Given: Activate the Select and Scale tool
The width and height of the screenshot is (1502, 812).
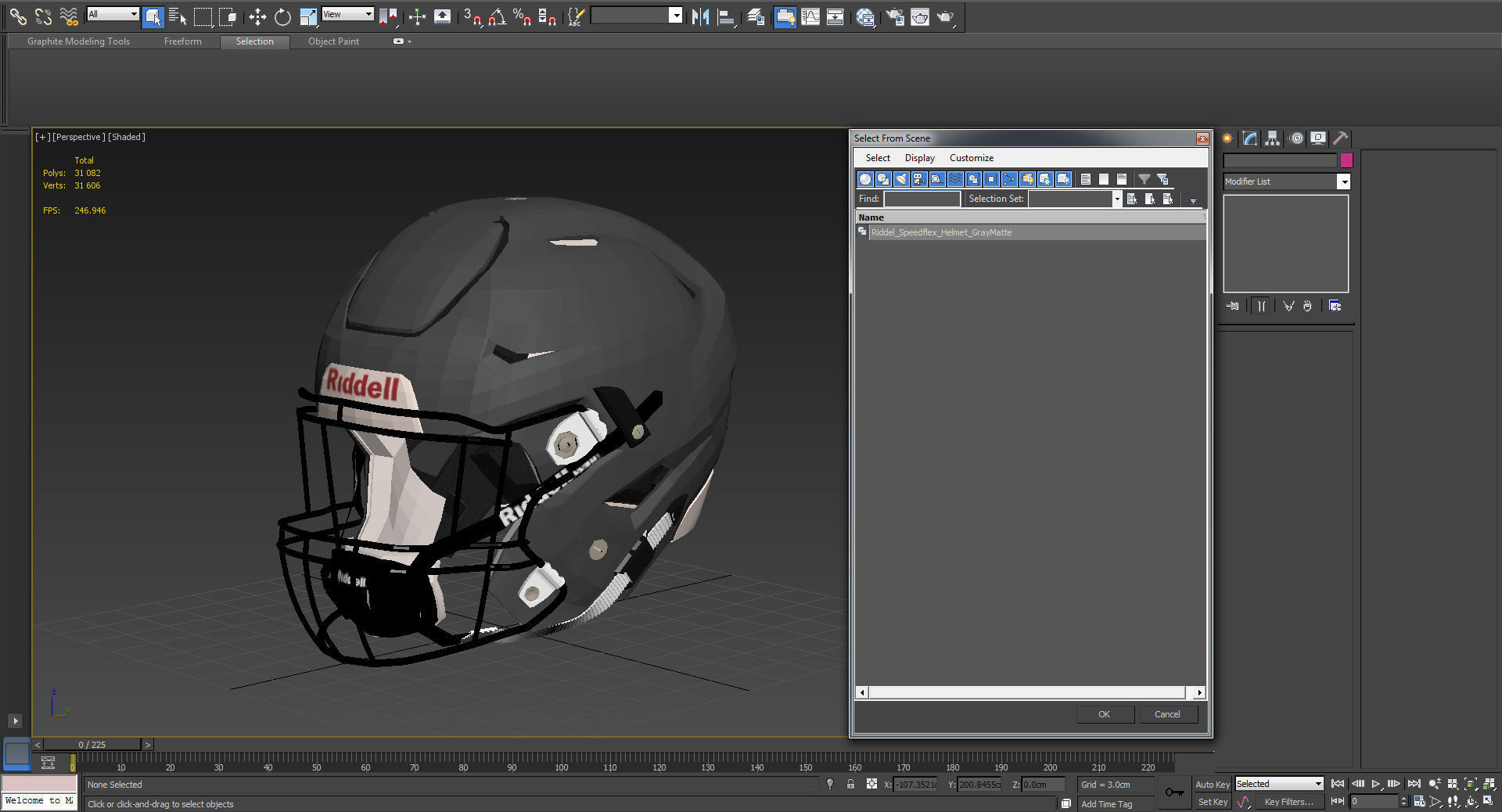Looking at the screenshot, I should pos(308,16).
